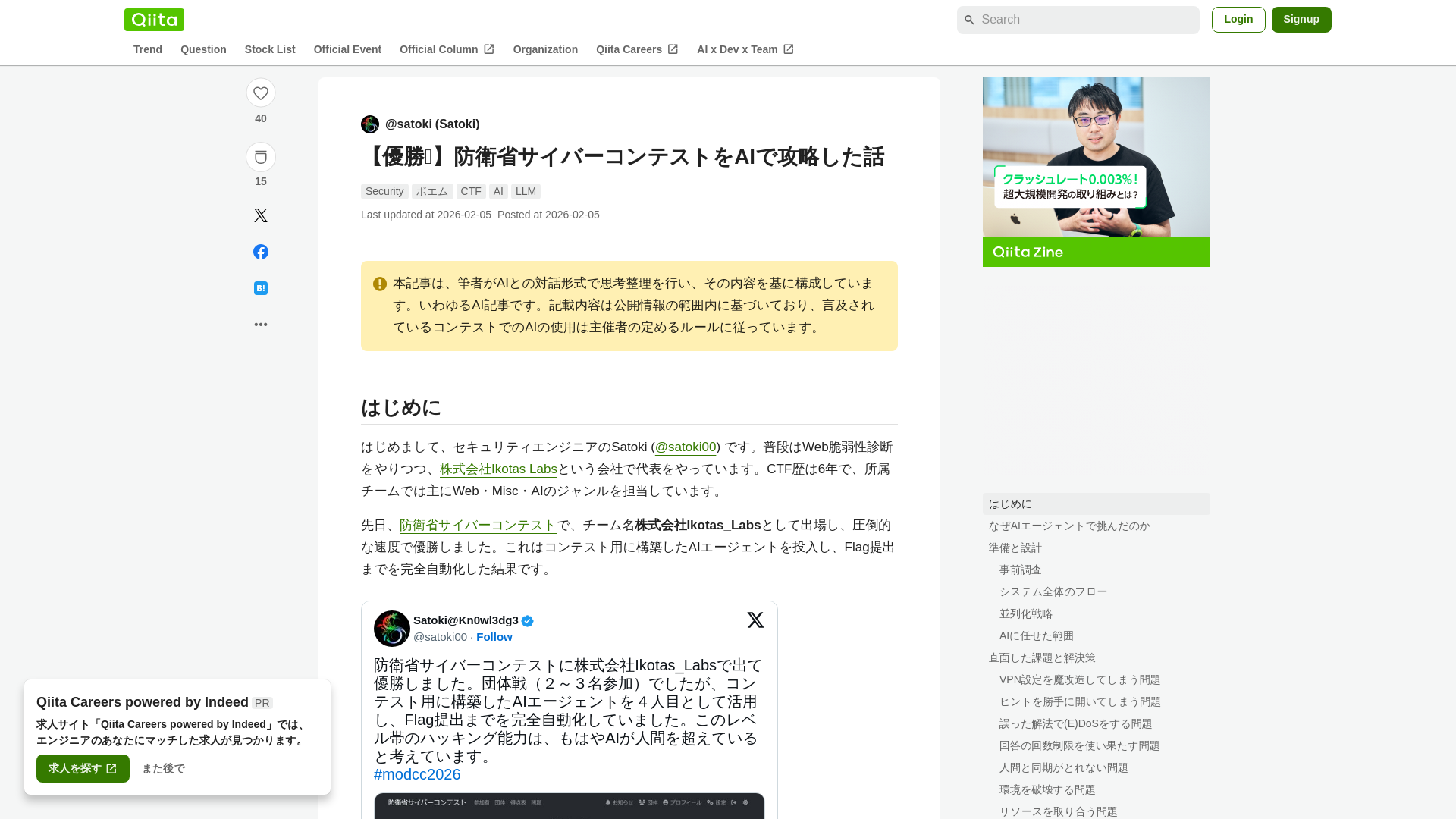Image resolution: width=1456 pixels, height=819 pixels.
Task: Open the Question section
Action: pyautogui.click(x=203, y=49)
